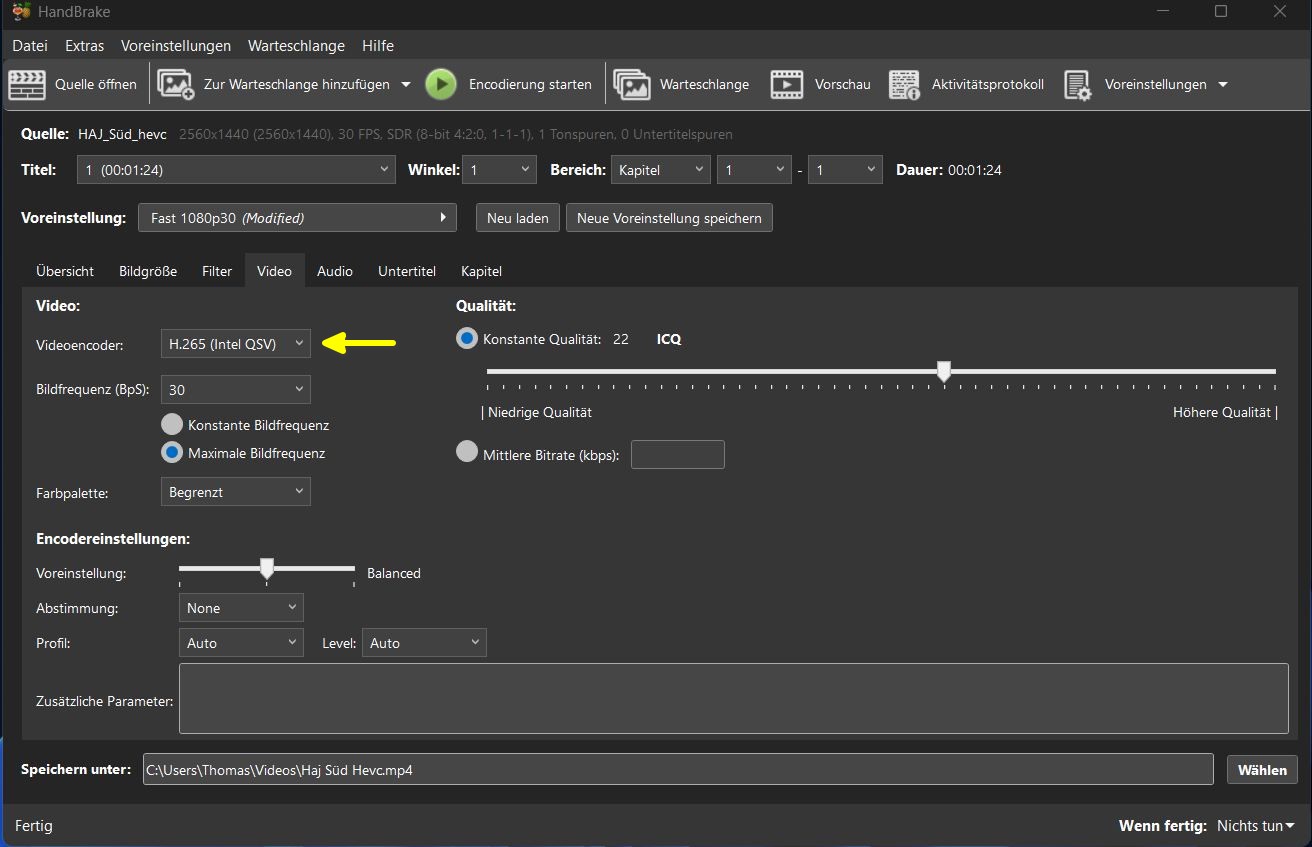This screenshot has height=847, width=1312.
Task: Click the Dauer value 00:01:24
Action: coord(975,170)
